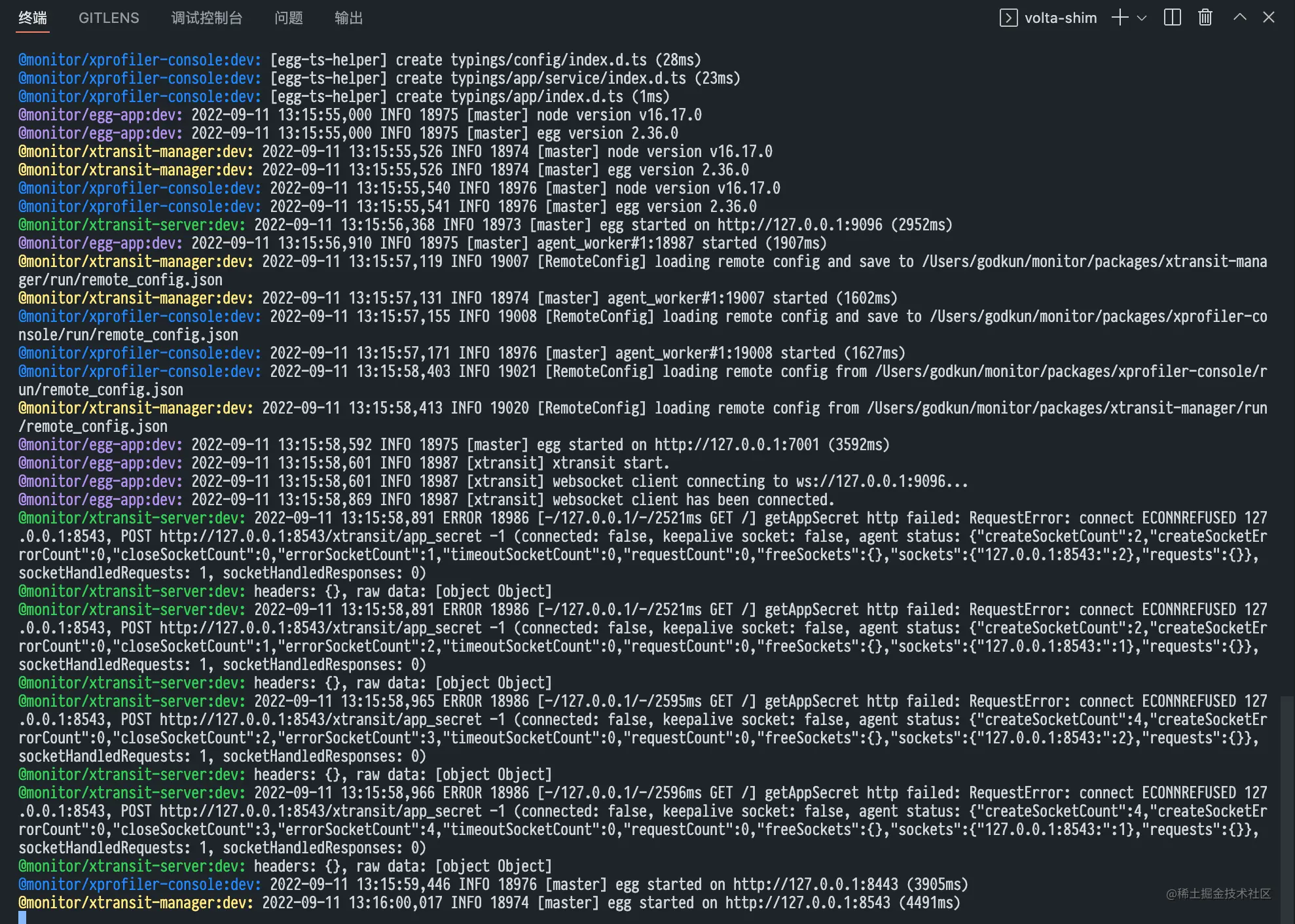Click text 'typings/app/index.d.ts'

(536, 97)
